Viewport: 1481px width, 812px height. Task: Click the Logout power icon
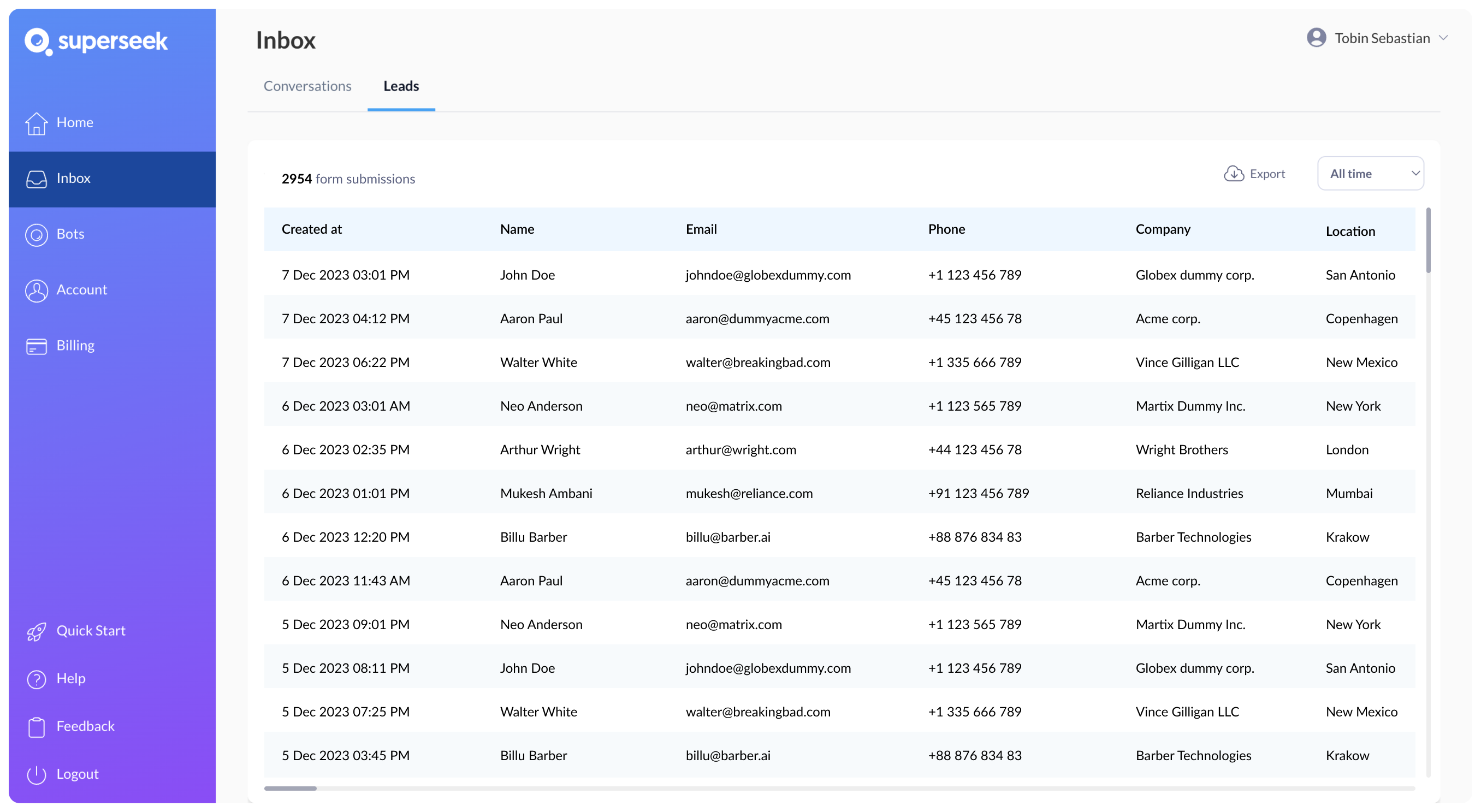[36, 775]
